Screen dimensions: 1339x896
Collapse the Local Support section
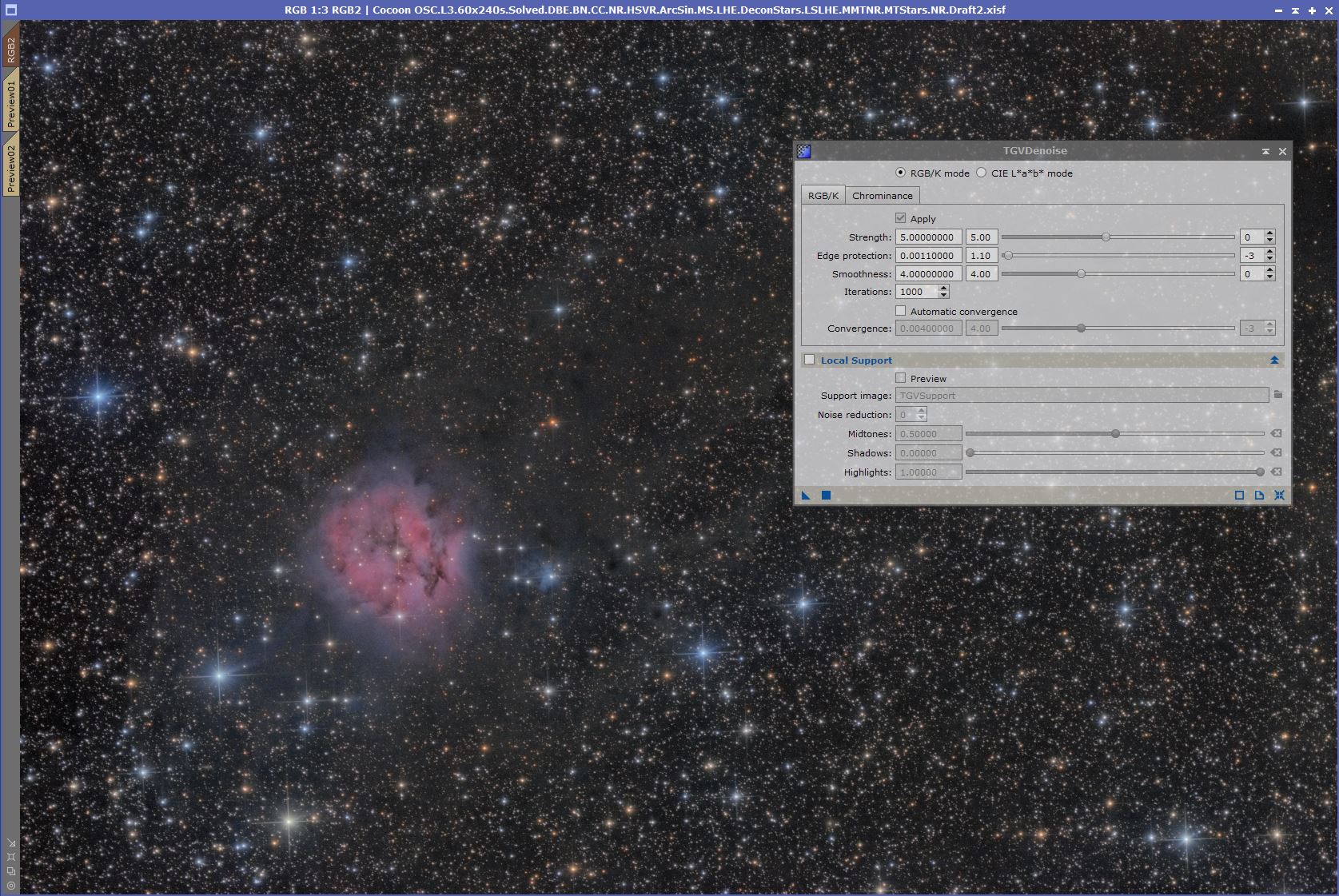click(x=1274, y=360)
